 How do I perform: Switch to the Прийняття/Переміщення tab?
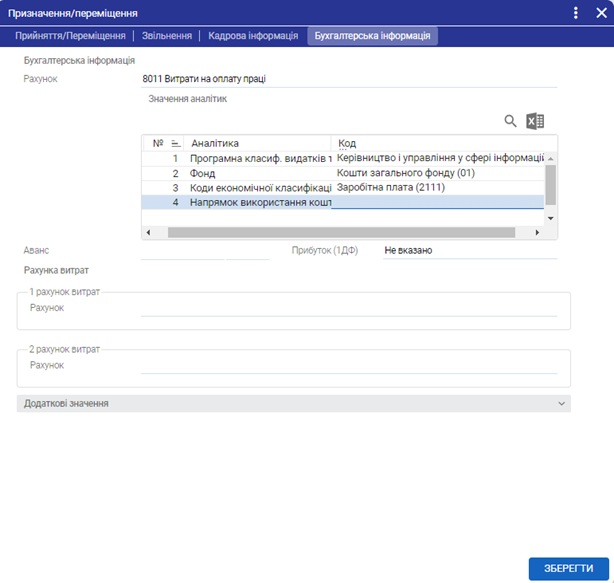click(x=70, y=35)
